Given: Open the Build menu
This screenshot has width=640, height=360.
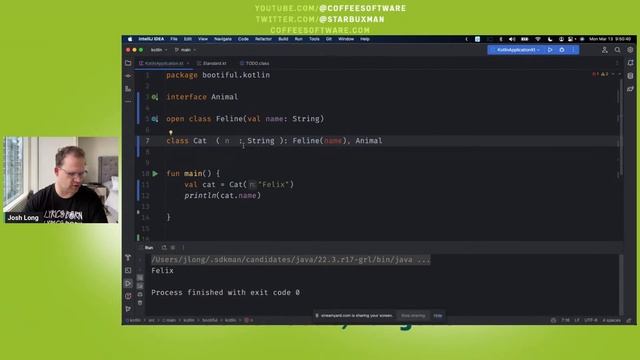Looking at the screenshot, I should tap(283, 39).
